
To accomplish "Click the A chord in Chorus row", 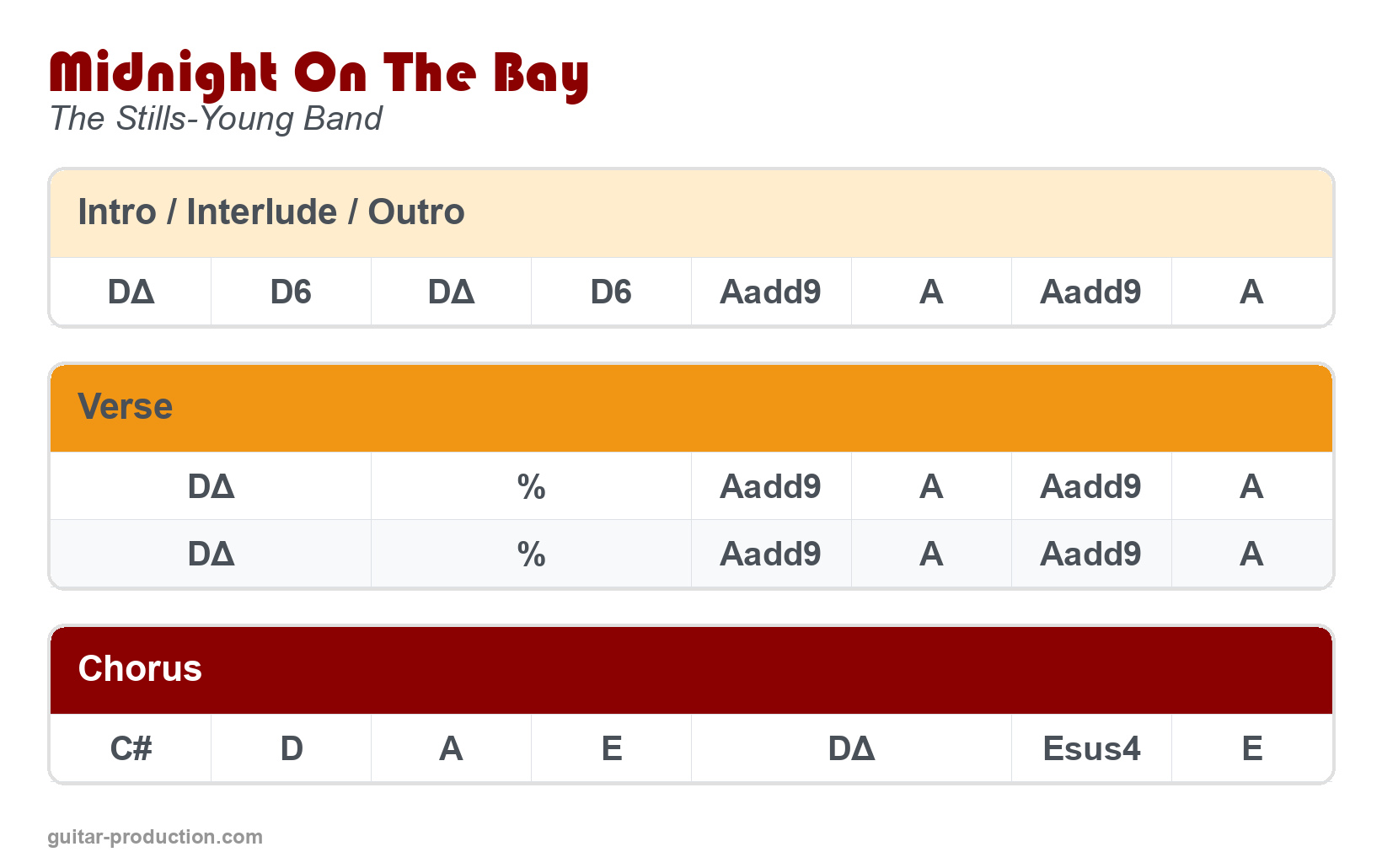I will 451,748.
